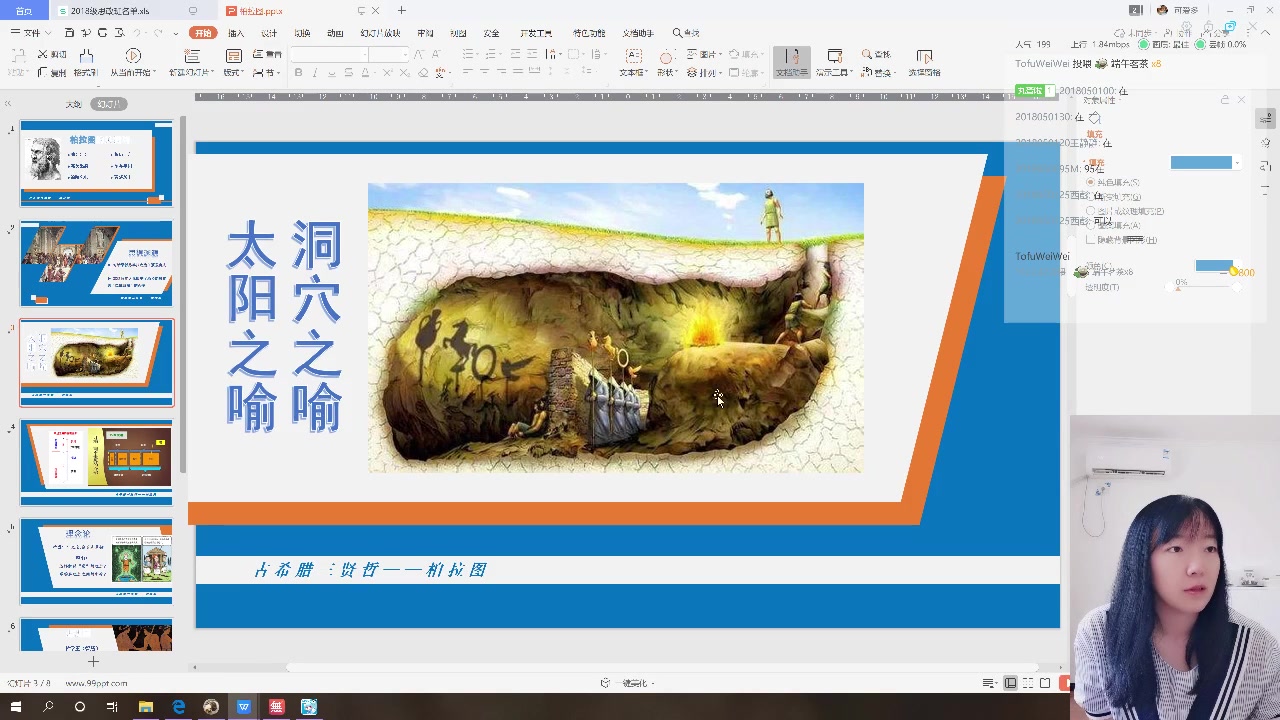Open File Explorer from taskbar
Screen dimensions: 1280x720
pos(146,707)
